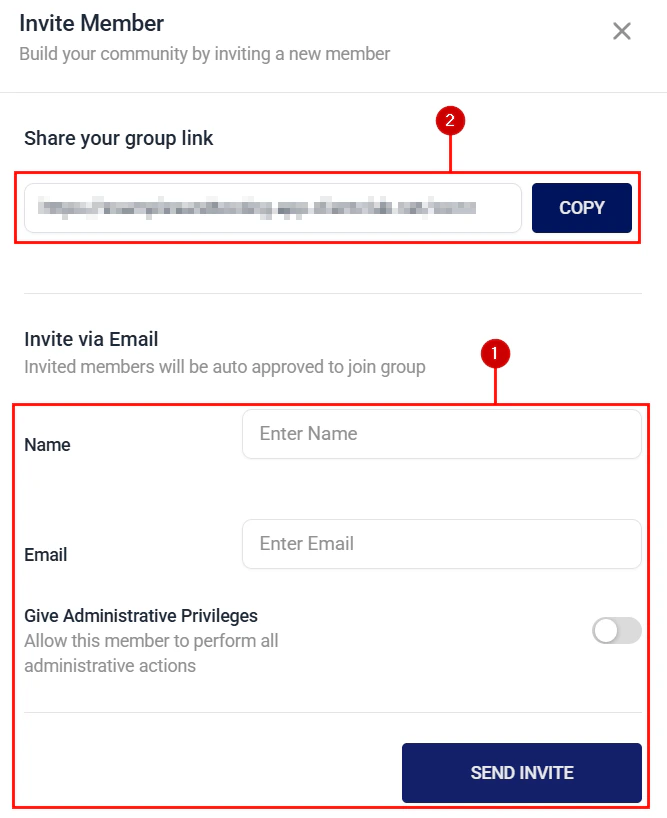Click the Enter Email input field
Screen dimensions: 667x818
click(x=442, y=544)
